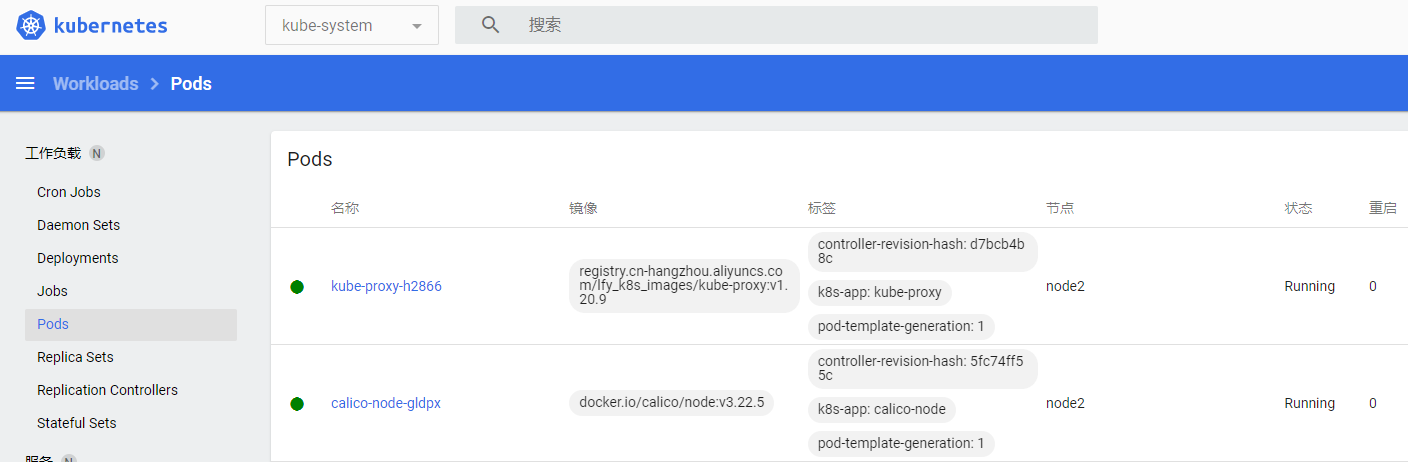Open Jobs from the sidebar
This screenshot has height=462, width=1408.
(x=52, y=291)
